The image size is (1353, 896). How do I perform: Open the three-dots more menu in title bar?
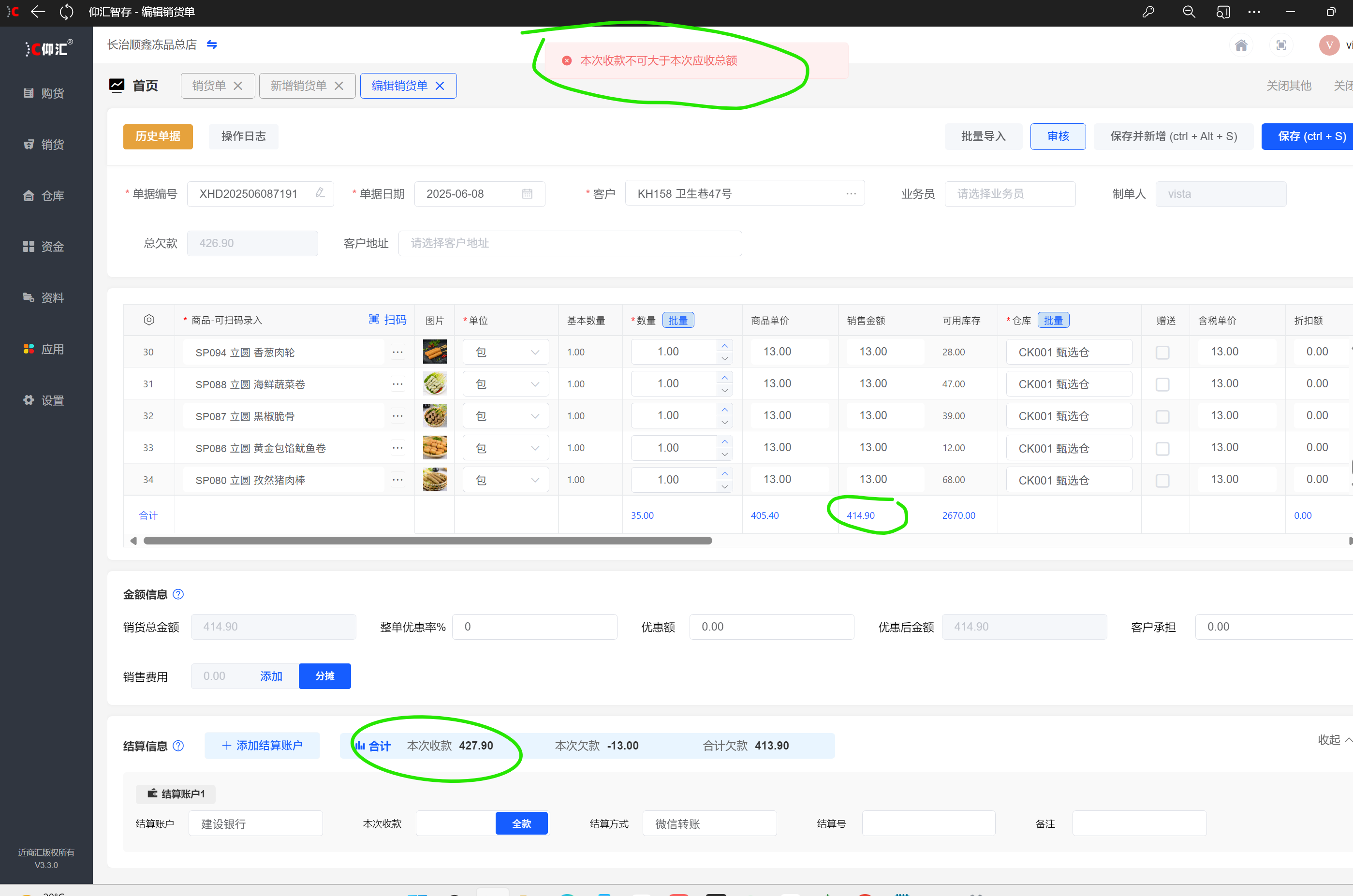(x=1253, y=12)
